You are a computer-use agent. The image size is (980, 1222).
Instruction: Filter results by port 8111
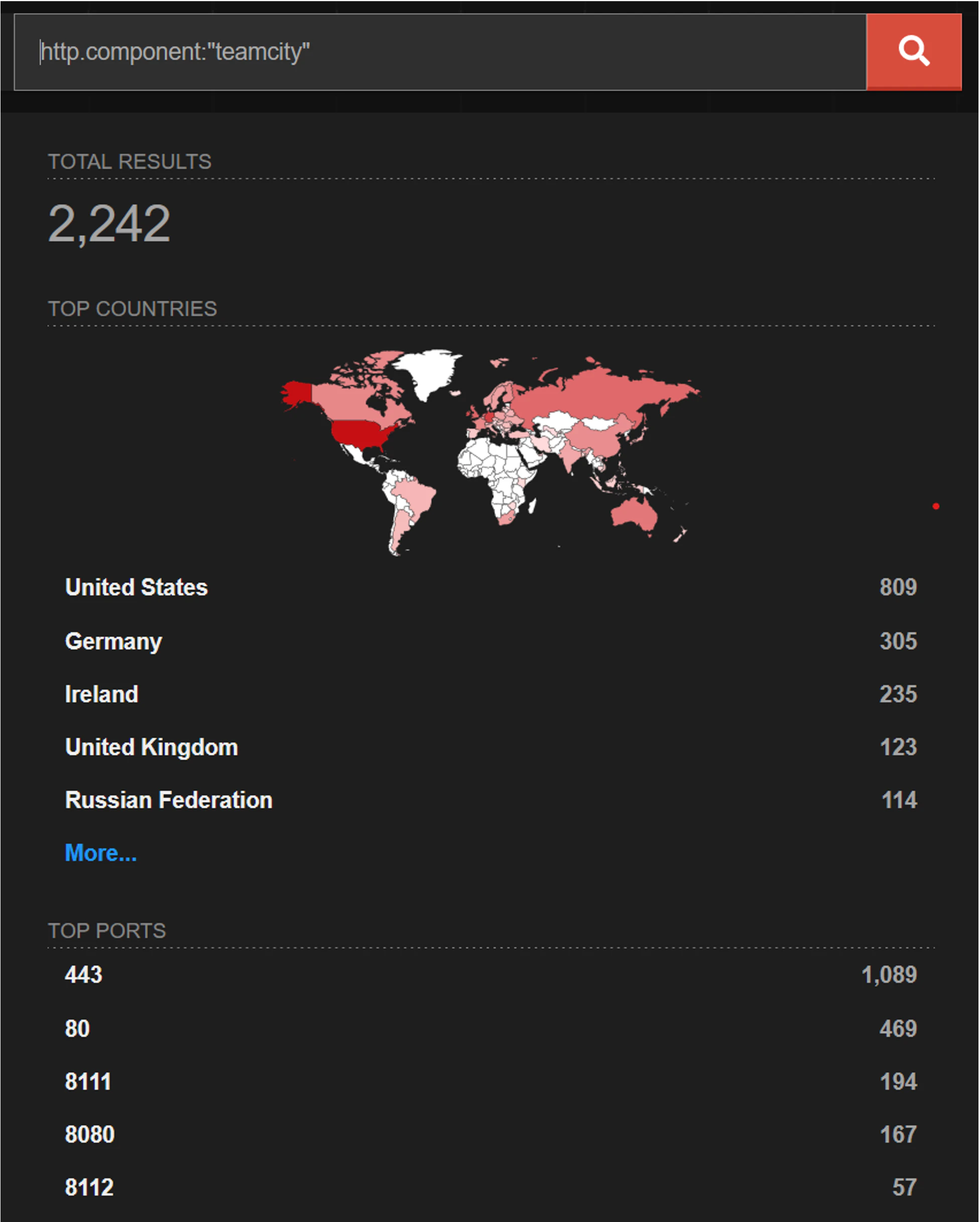[88, 1081]
